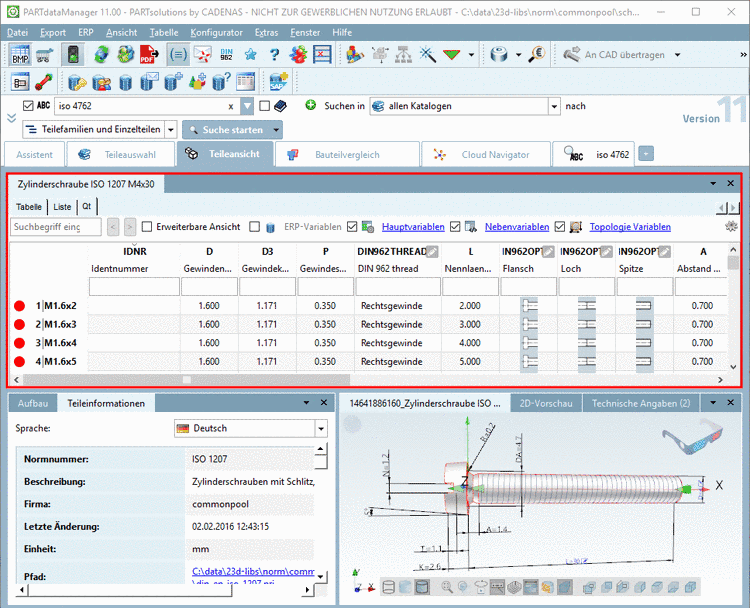
Task: Click the table settings gear icon
Action: click(x=732, y=227)
